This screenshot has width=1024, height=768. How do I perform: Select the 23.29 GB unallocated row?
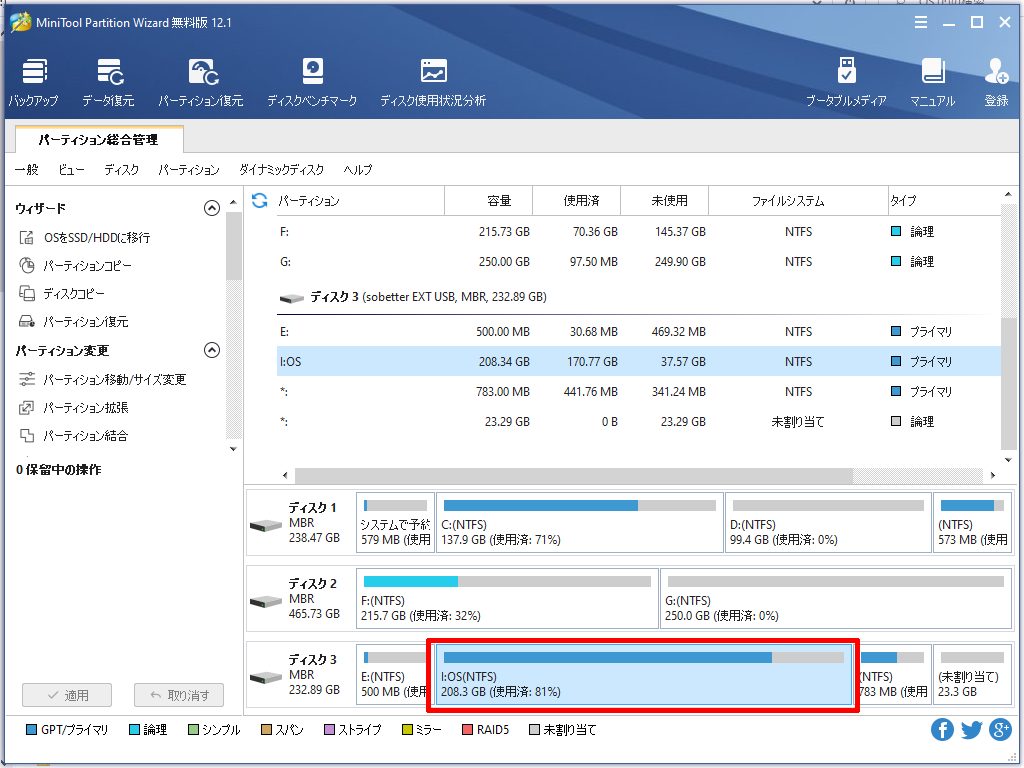pos(639,422)
